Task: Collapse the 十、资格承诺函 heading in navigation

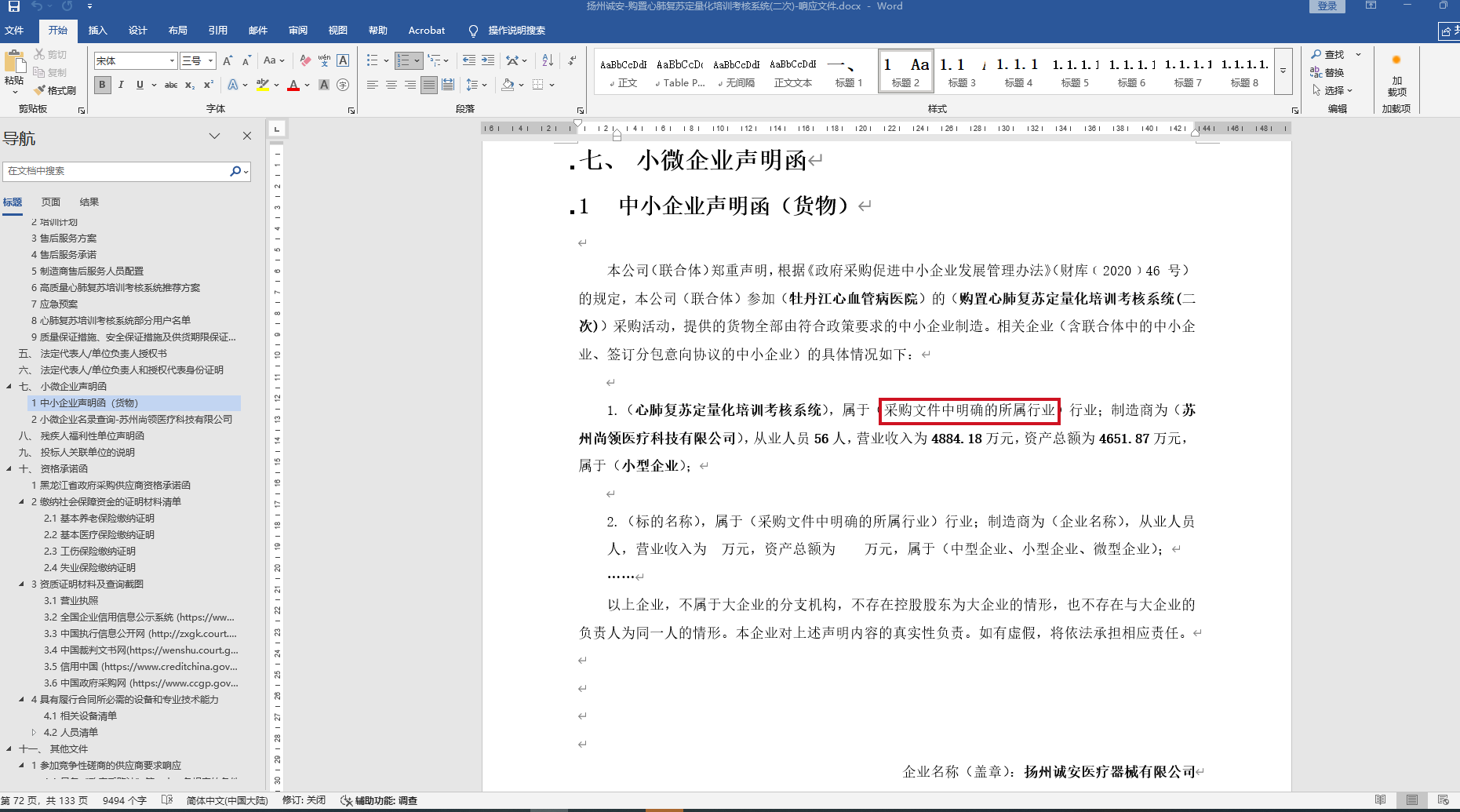Action: pyautogui.click(x=9, y=469)
